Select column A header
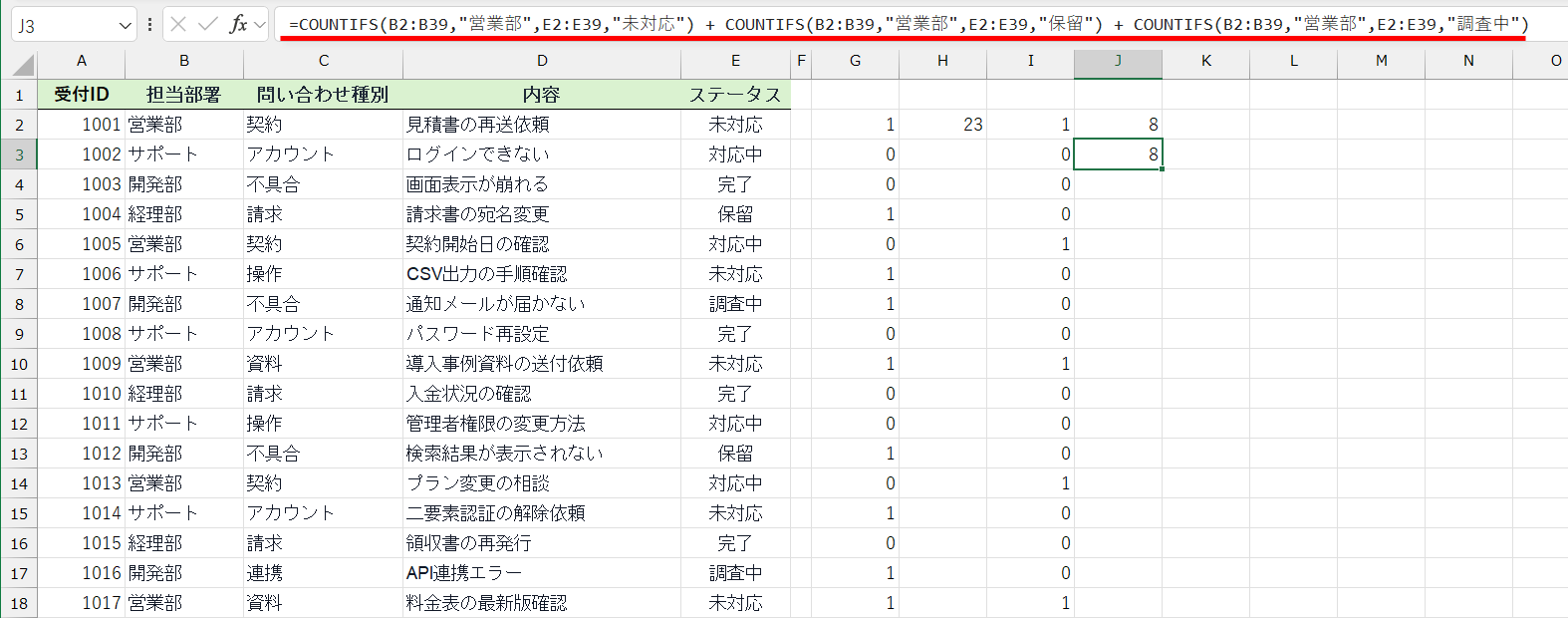 [x=82, y=61]
